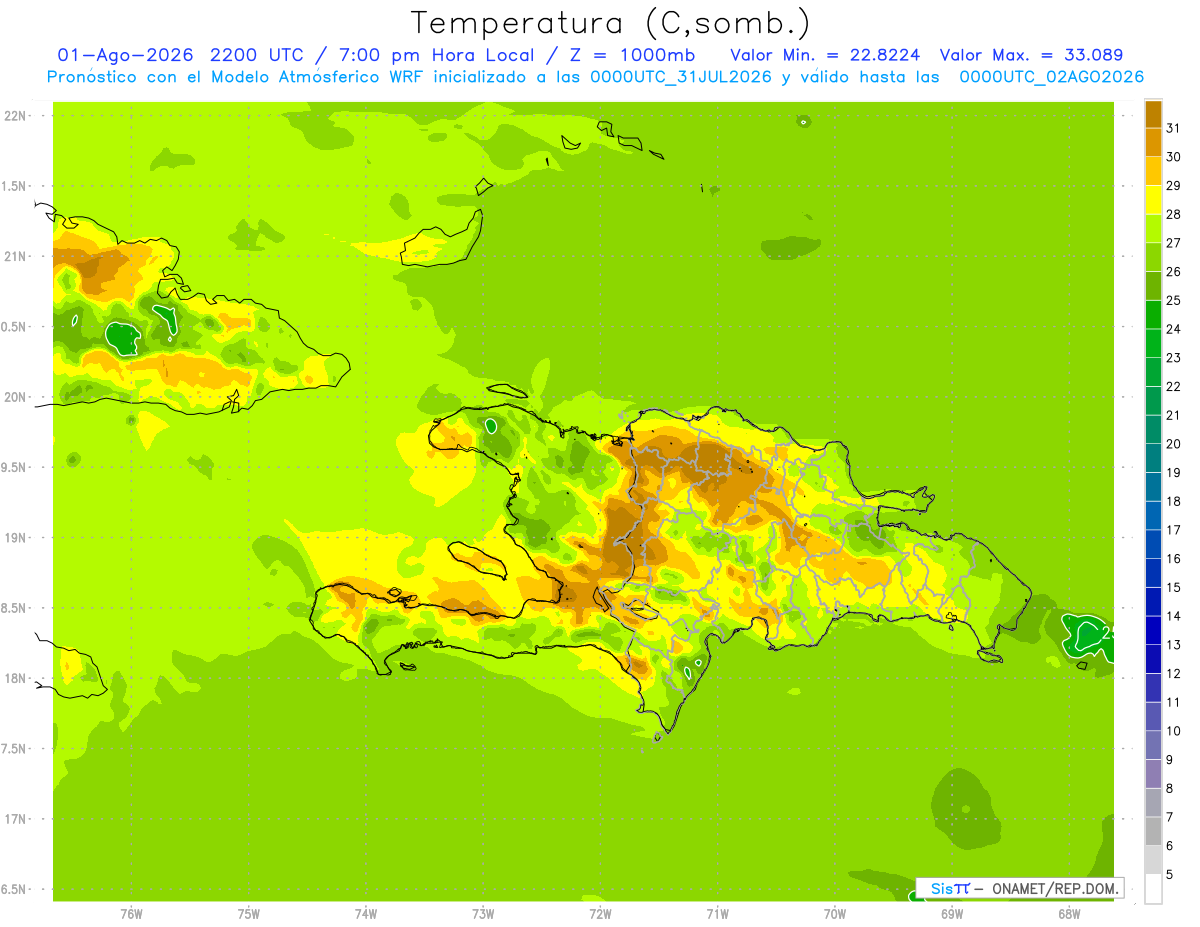The width and height of the screenshot is (1200, 927).
Task: Select the yellow 28 degree color swatch
Action: [x=1153, y=200]
